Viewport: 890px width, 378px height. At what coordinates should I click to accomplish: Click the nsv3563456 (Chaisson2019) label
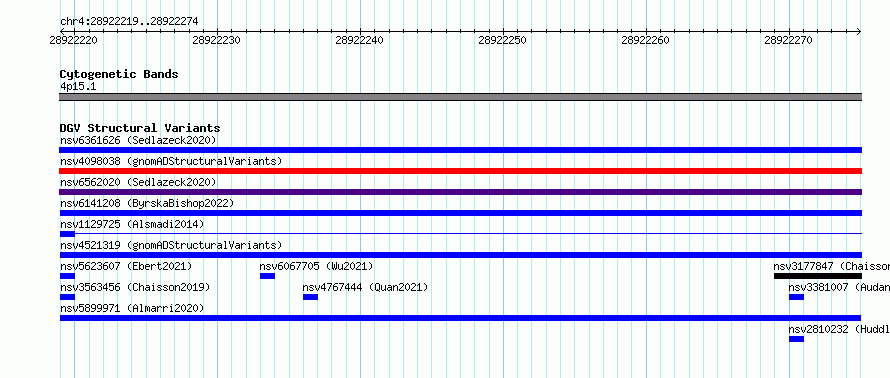click(135, 287)
